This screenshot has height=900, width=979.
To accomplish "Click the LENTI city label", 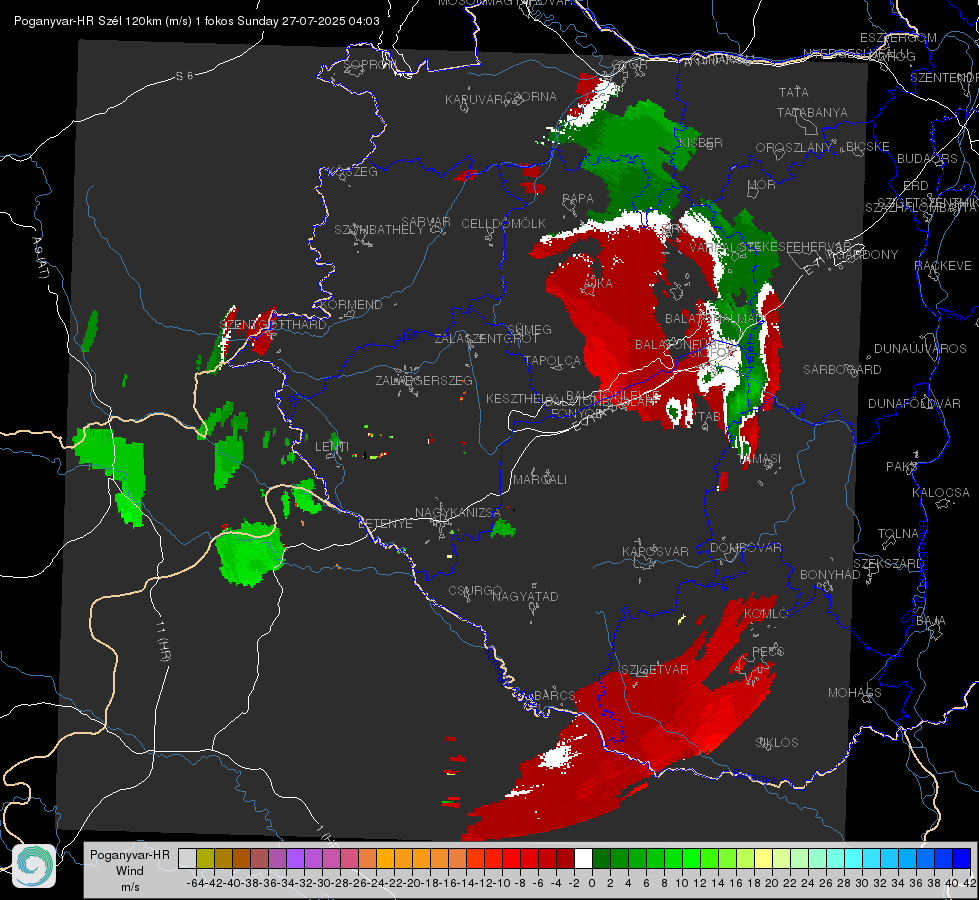I will point(332,447).
